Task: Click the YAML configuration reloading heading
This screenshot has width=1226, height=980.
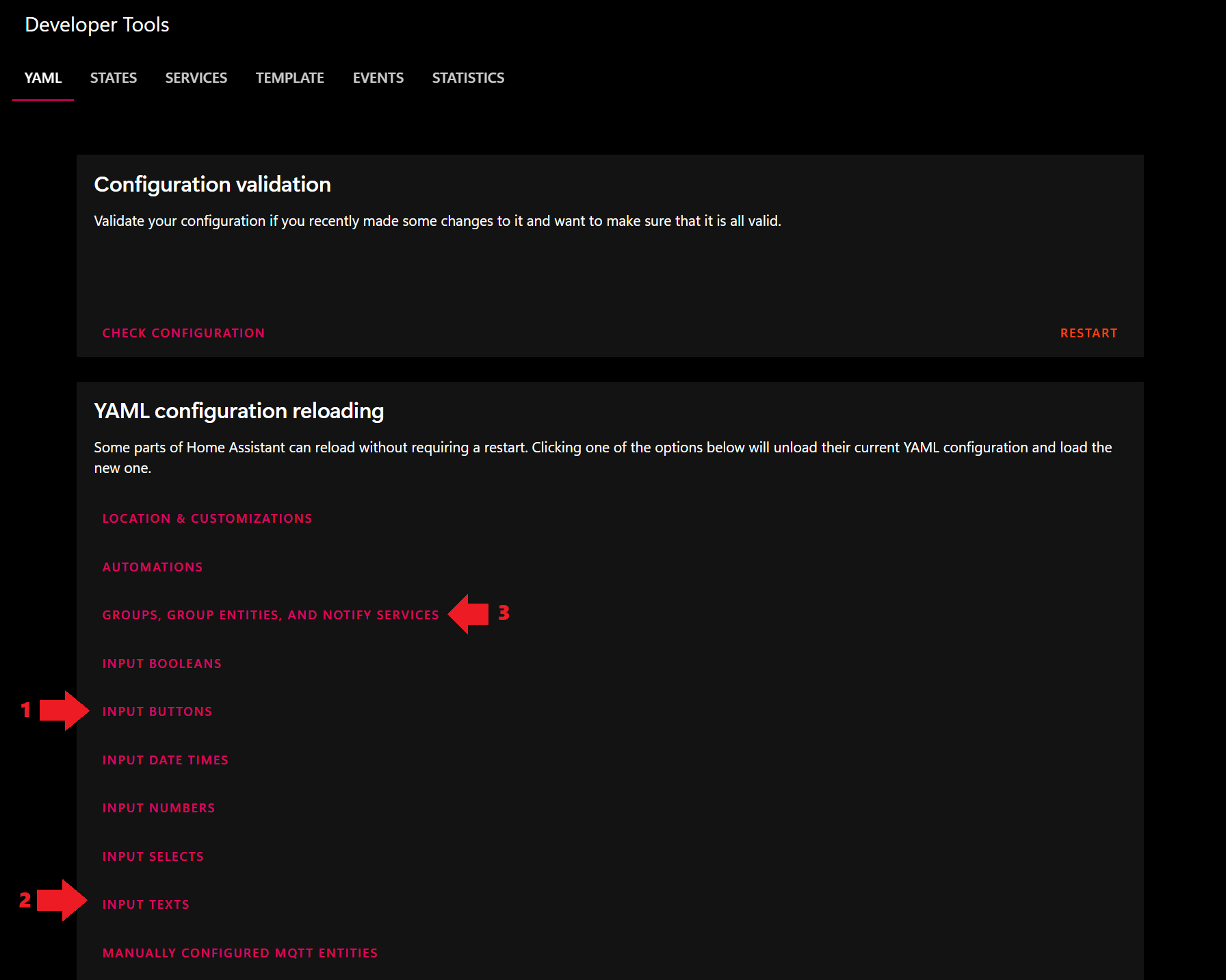Action: coord(239,411)
